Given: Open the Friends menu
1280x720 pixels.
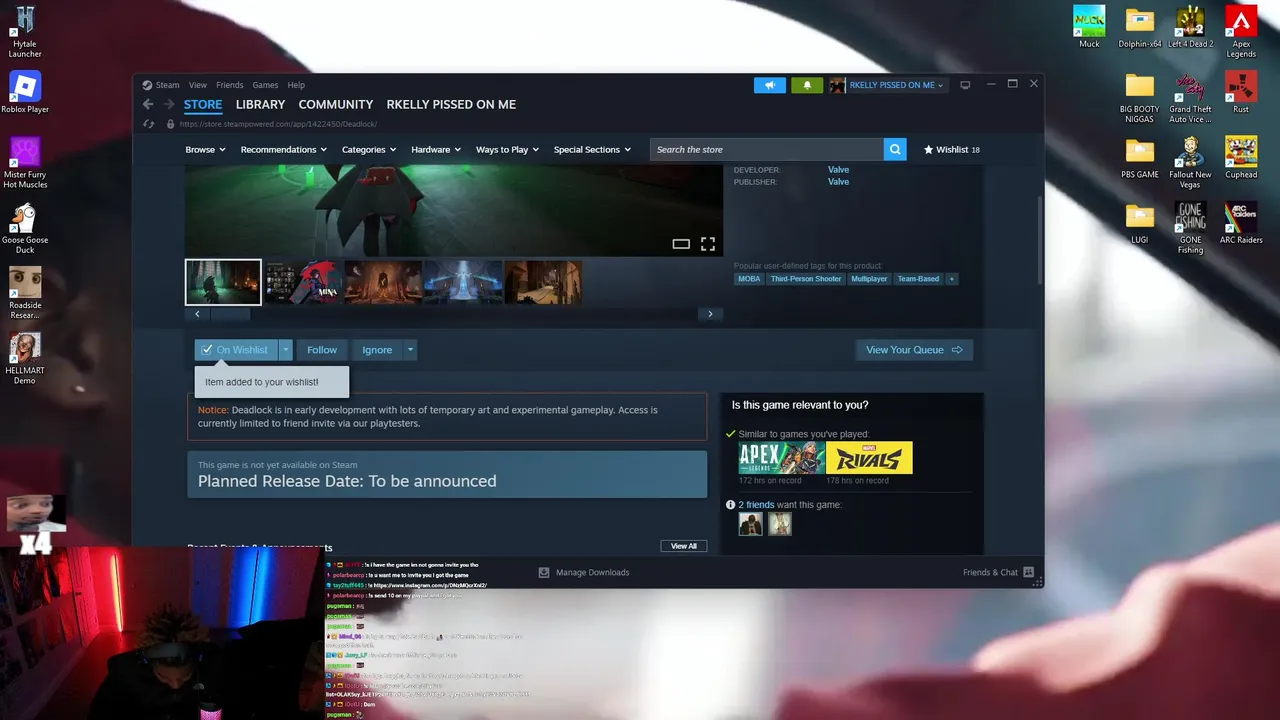Looking at the screenshot, I should [230, 85].
